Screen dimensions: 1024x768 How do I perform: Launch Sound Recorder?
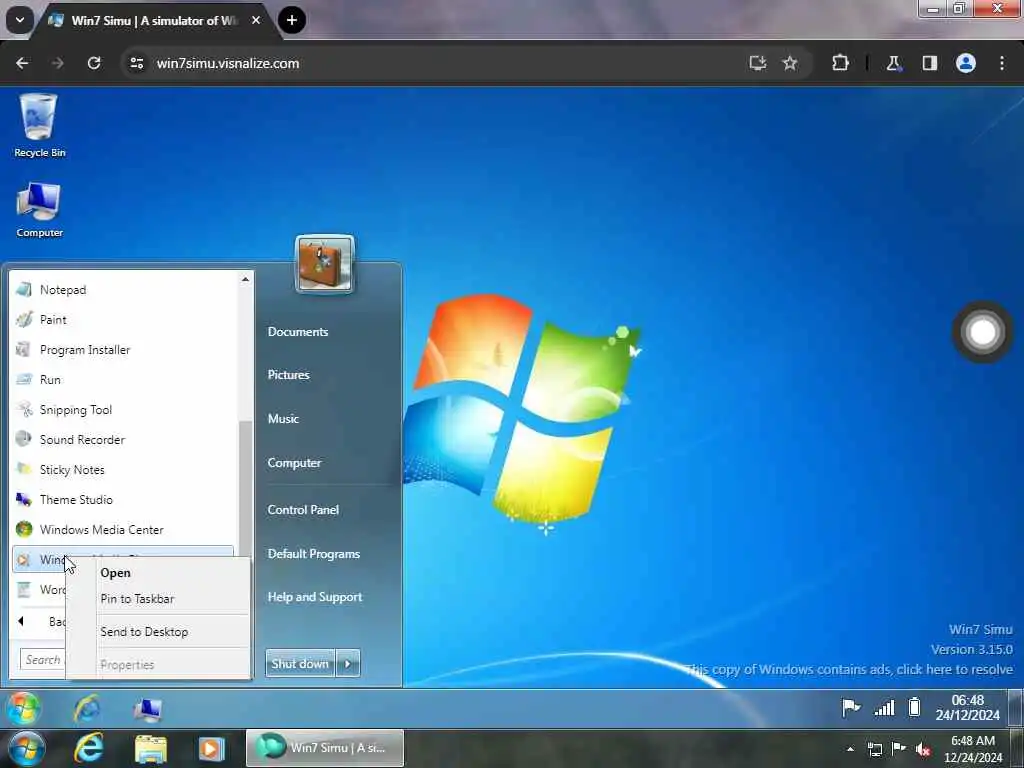click(x=123, y=440)
